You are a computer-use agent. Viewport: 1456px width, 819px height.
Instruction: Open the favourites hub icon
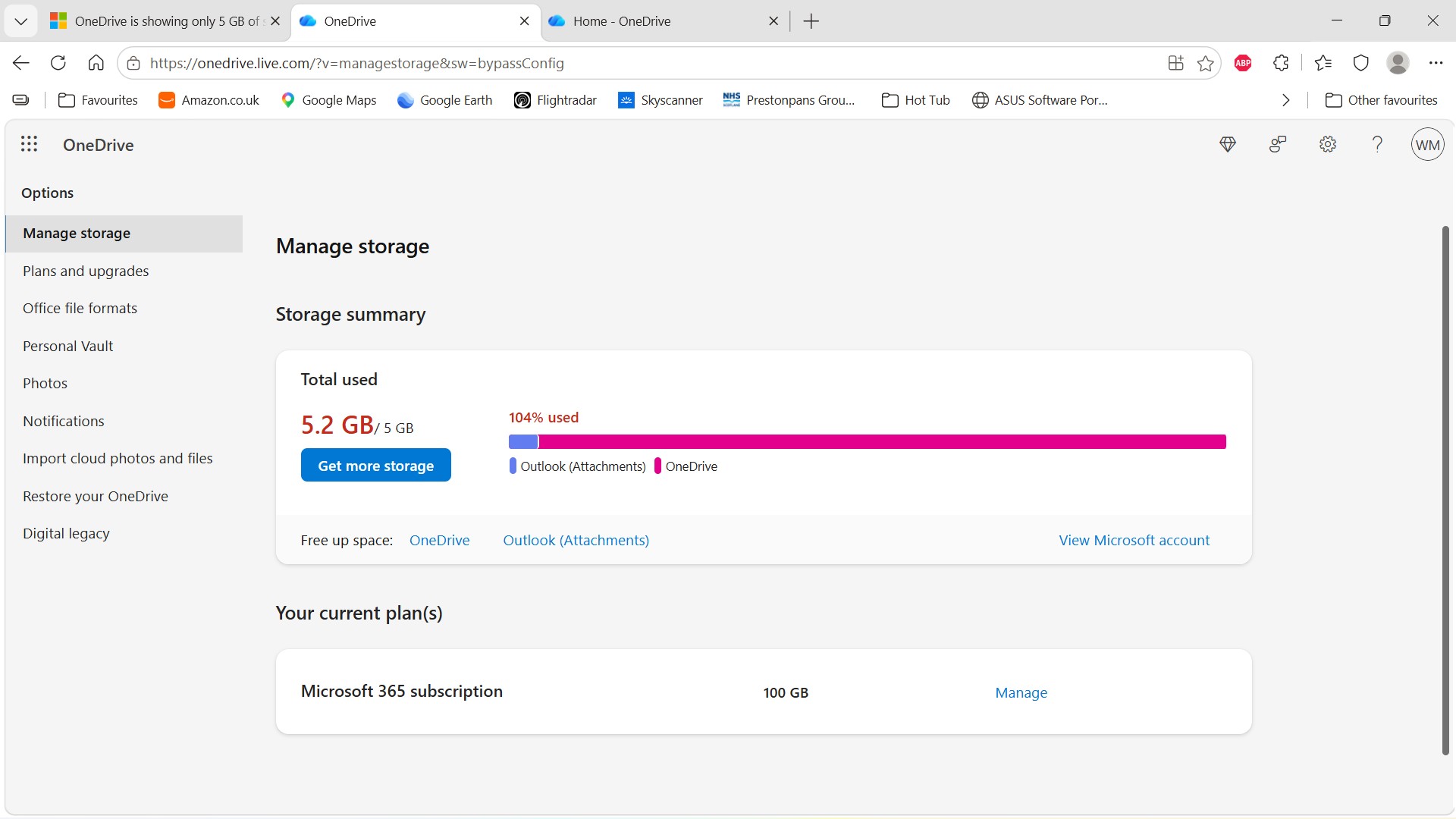coord(1323,63)
